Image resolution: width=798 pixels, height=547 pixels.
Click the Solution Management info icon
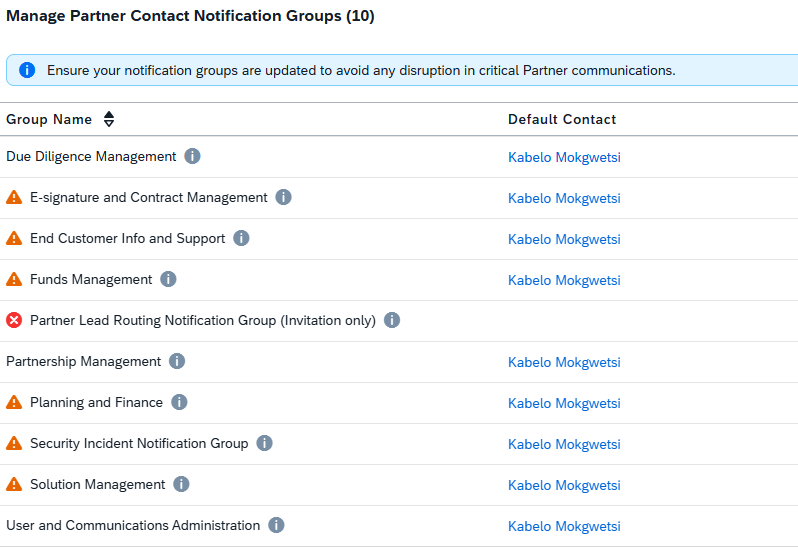[x=181, y=484]
